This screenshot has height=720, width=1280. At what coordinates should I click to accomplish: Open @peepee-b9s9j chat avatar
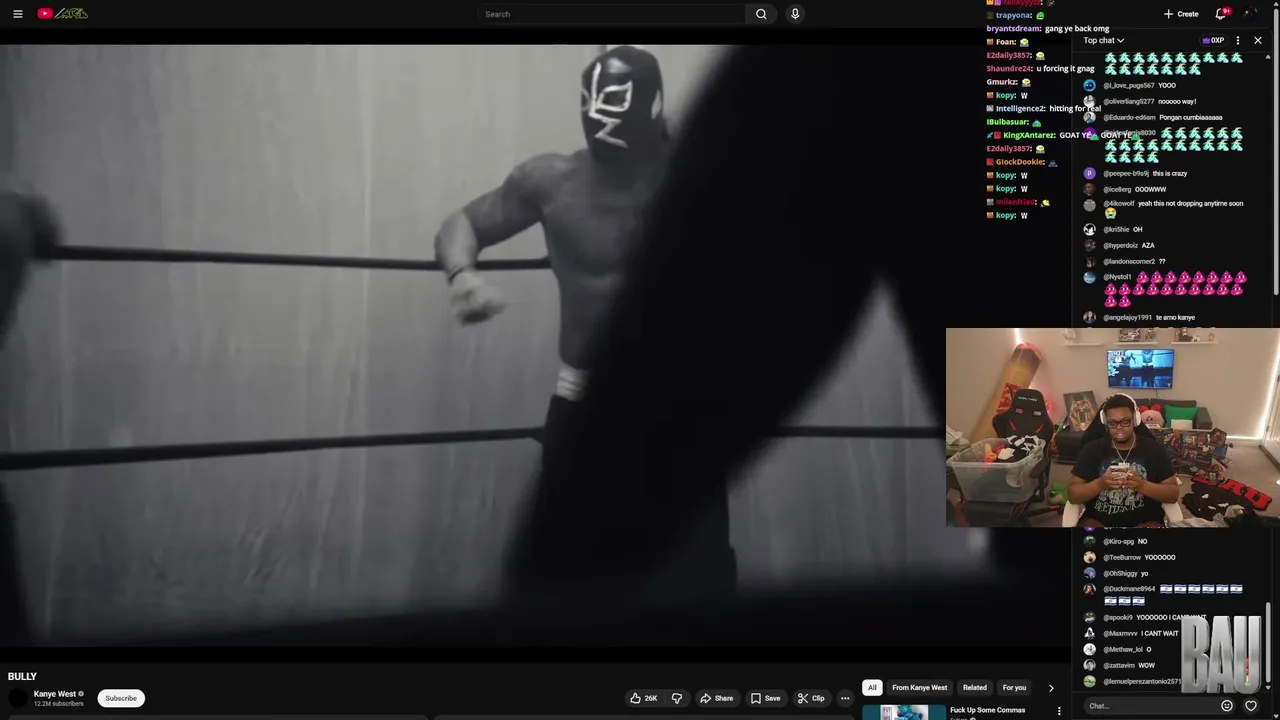point(1089,173)
